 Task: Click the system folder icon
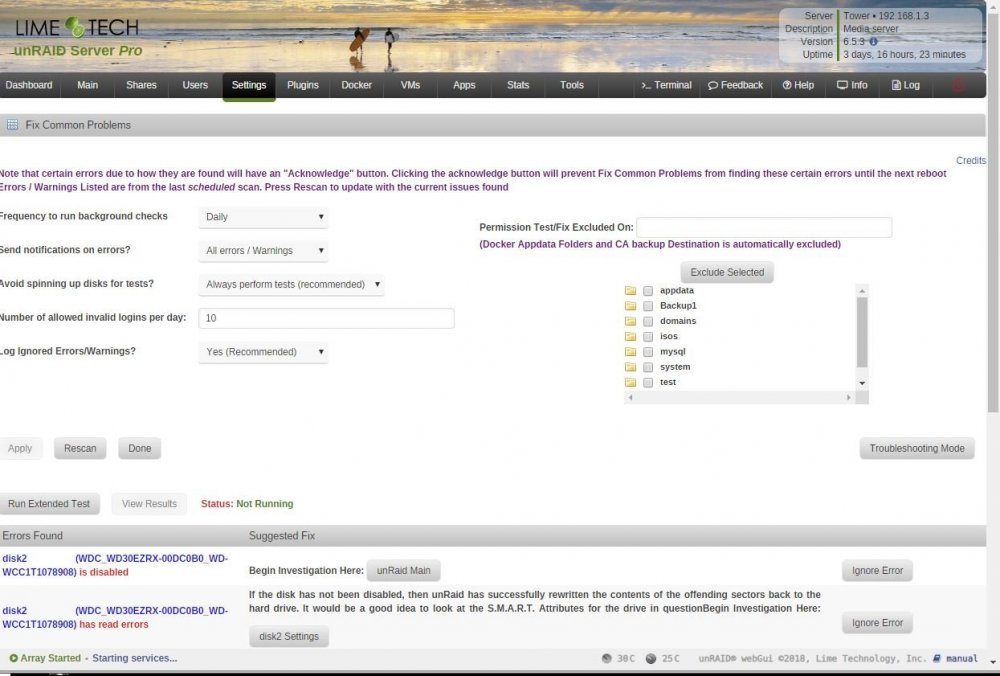(630, 367)
